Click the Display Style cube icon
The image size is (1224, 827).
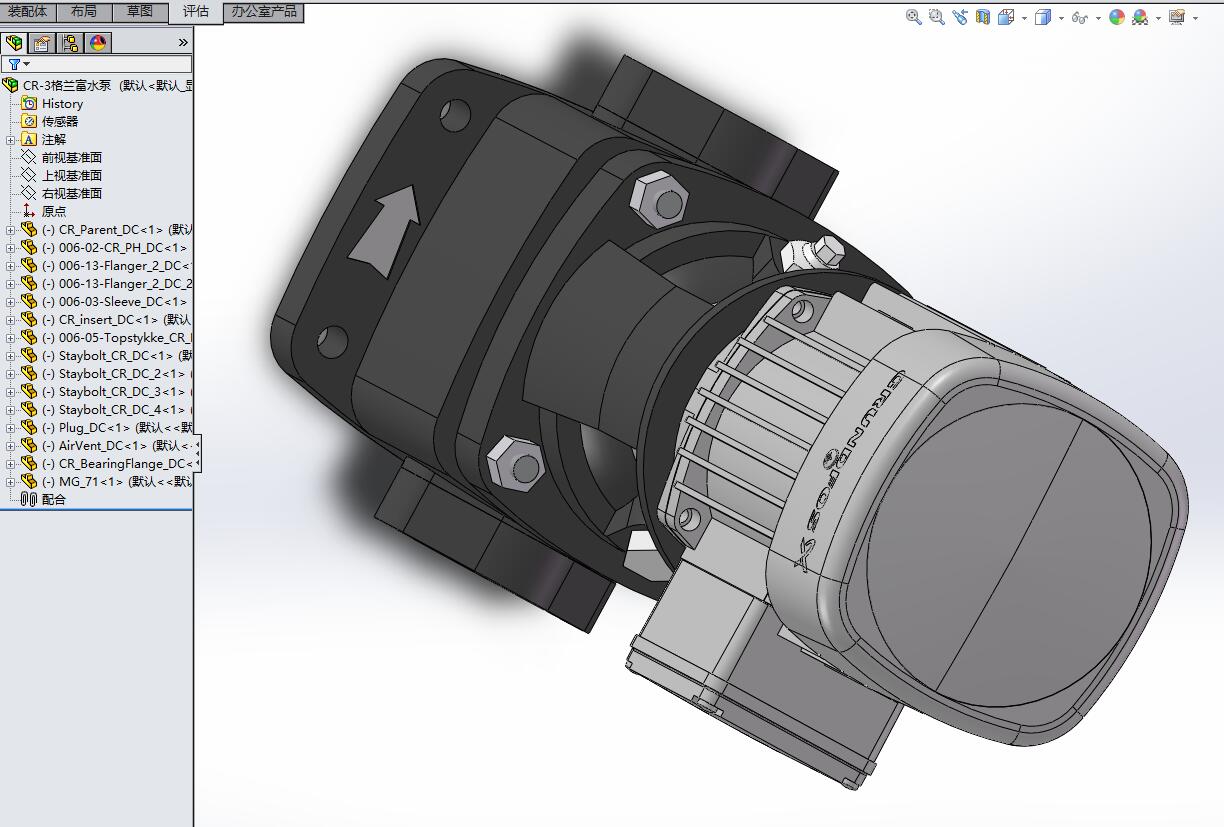1042,17
